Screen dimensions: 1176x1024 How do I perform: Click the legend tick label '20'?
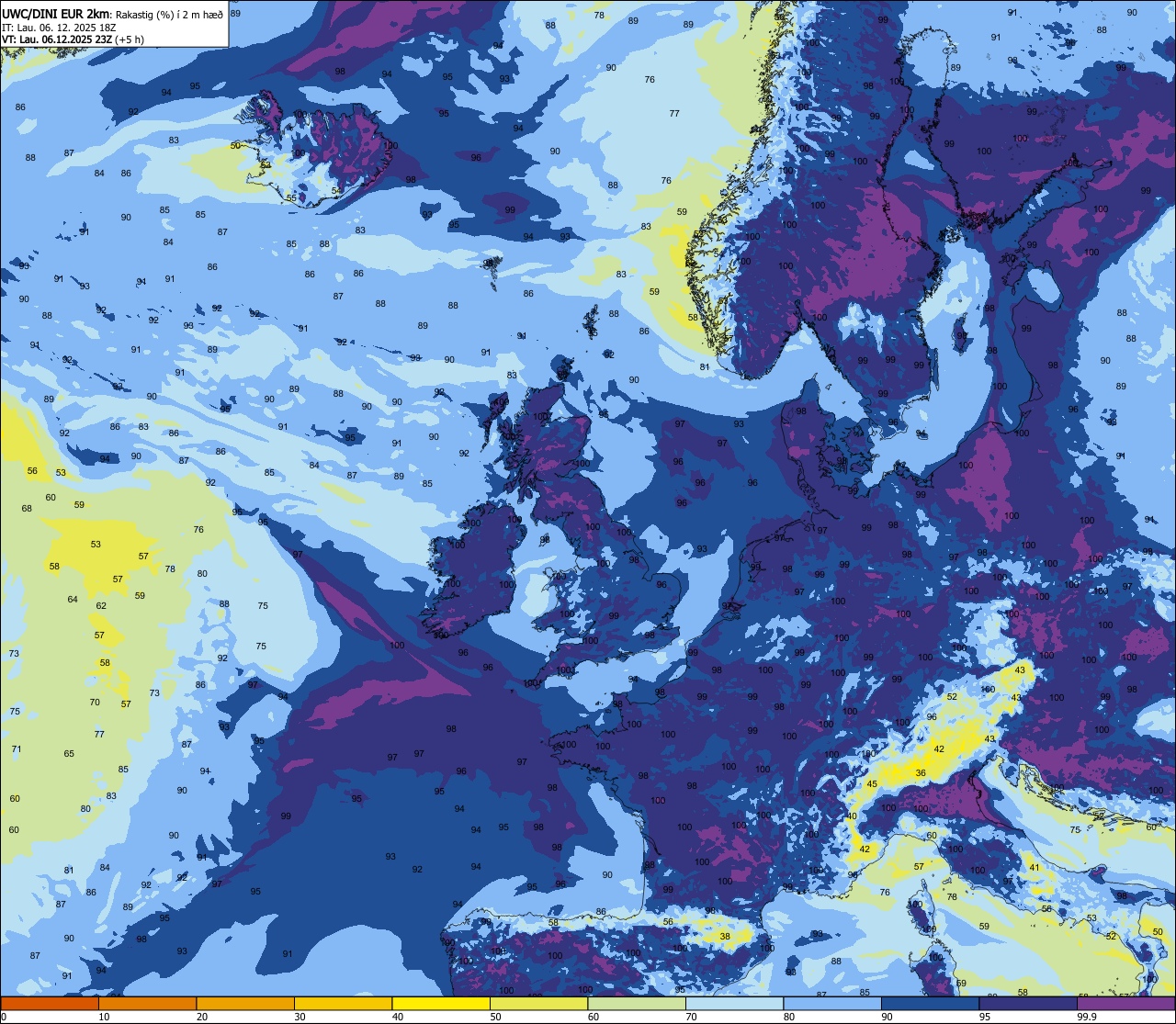pyautogui.click(x=202, y=1017)
